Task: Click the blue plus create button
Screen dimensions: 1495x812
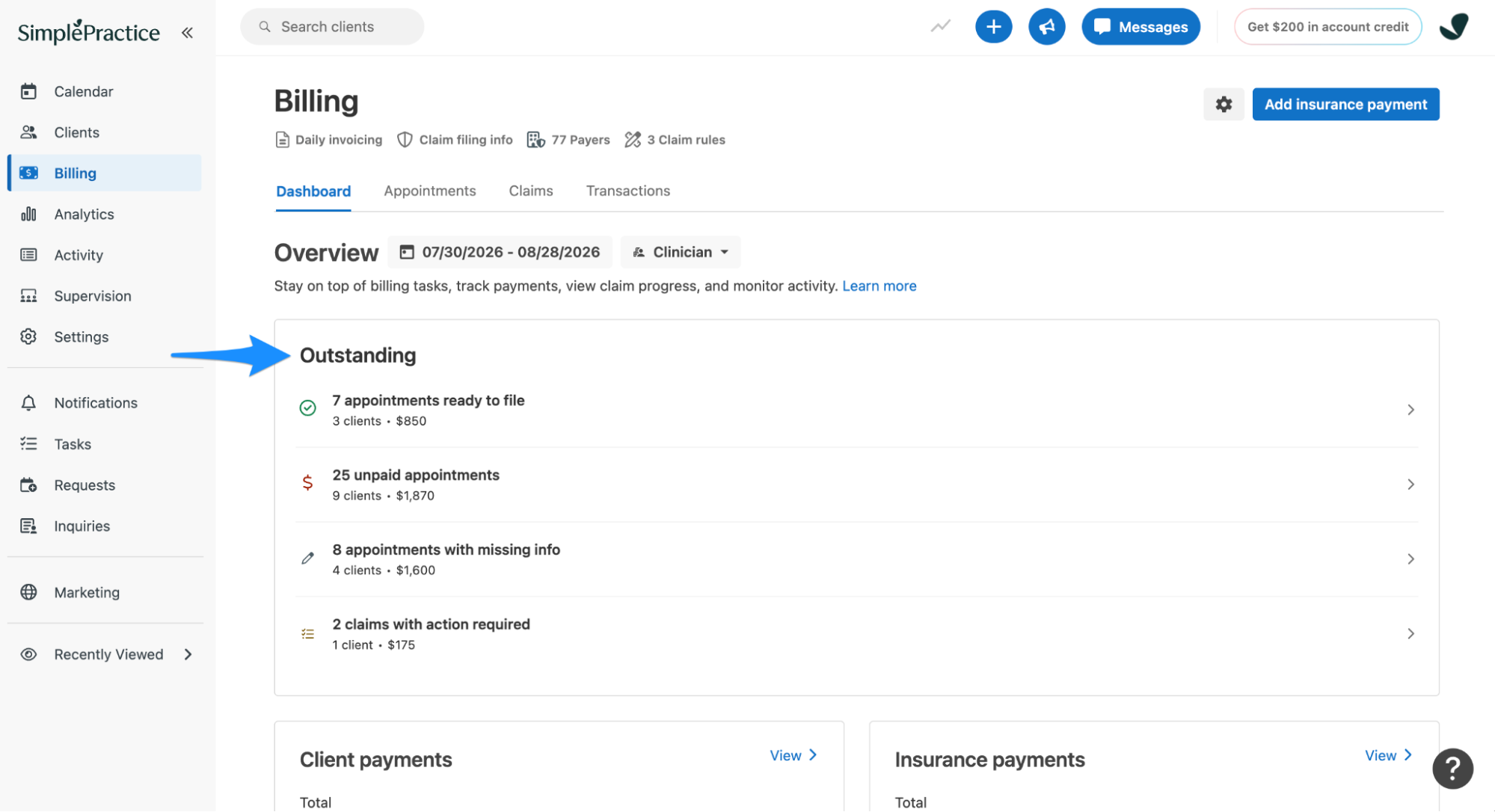Action: 993,27
